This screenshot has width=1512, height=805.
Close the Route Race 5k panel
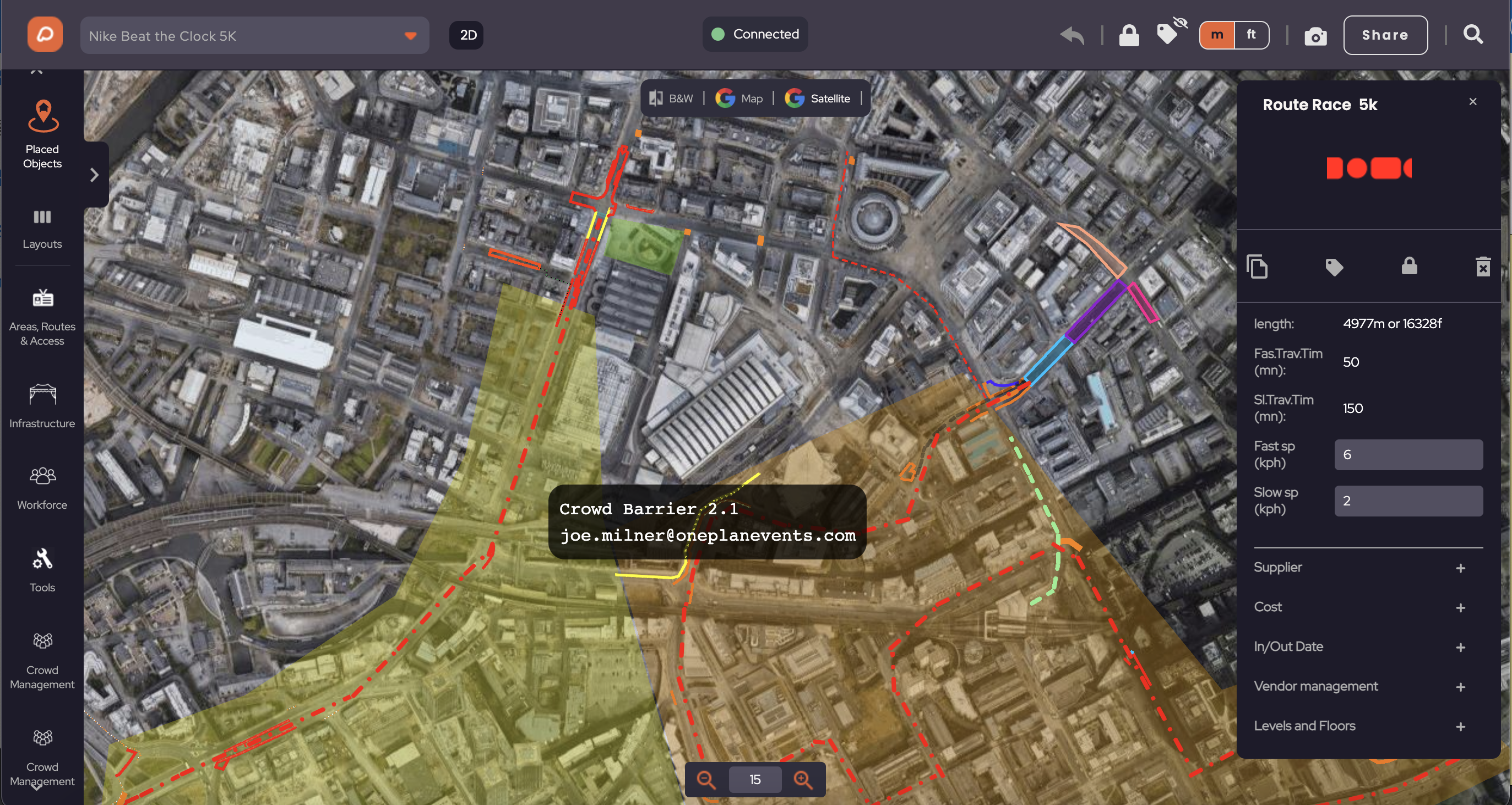click(x=1473, y=101)
